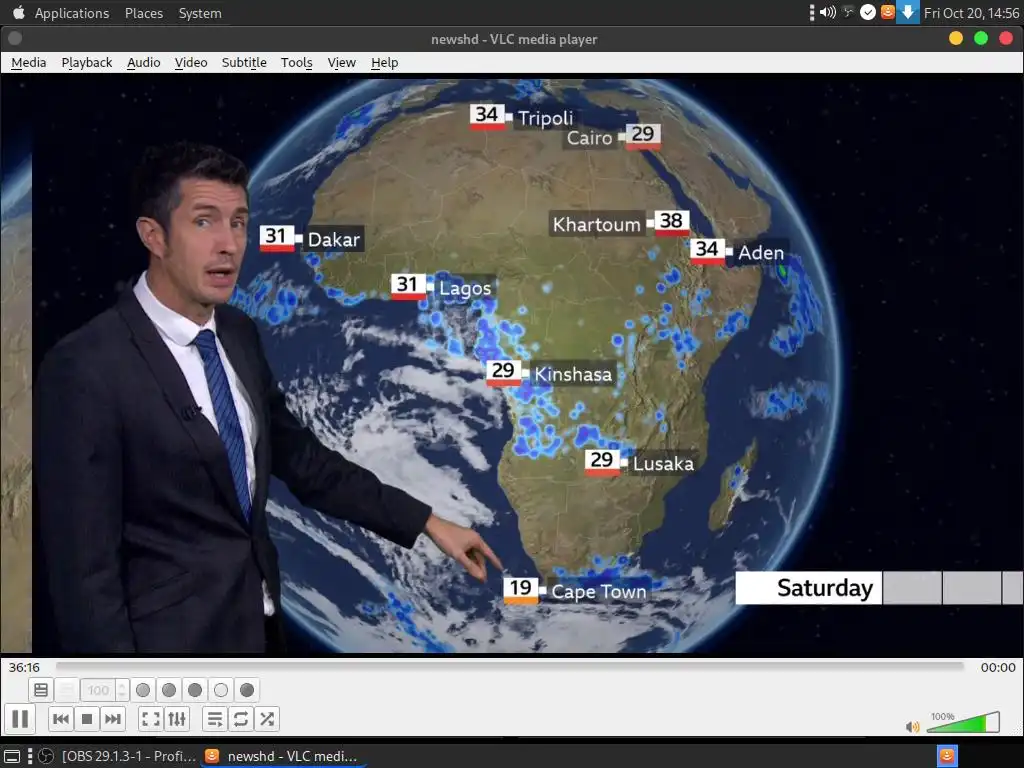This screenshot has height=768, width=1024.
Task: Open the Help menu
Action: click(385, 63)
